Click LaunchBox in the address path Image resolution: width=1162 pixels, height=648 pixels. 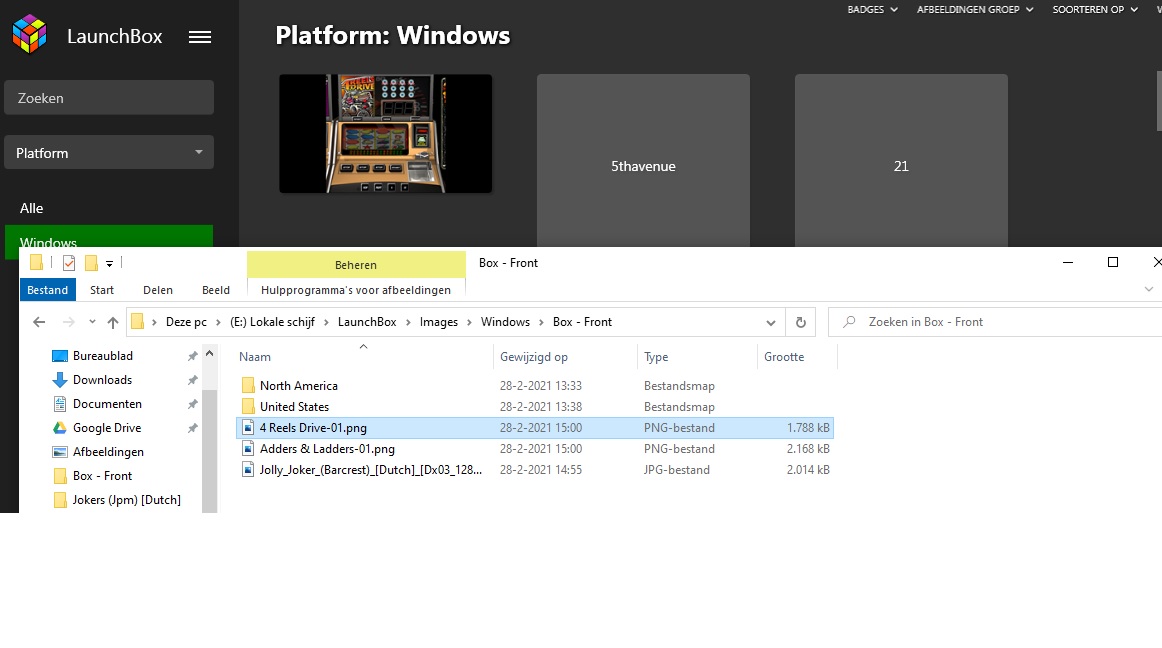click(367, 322)
